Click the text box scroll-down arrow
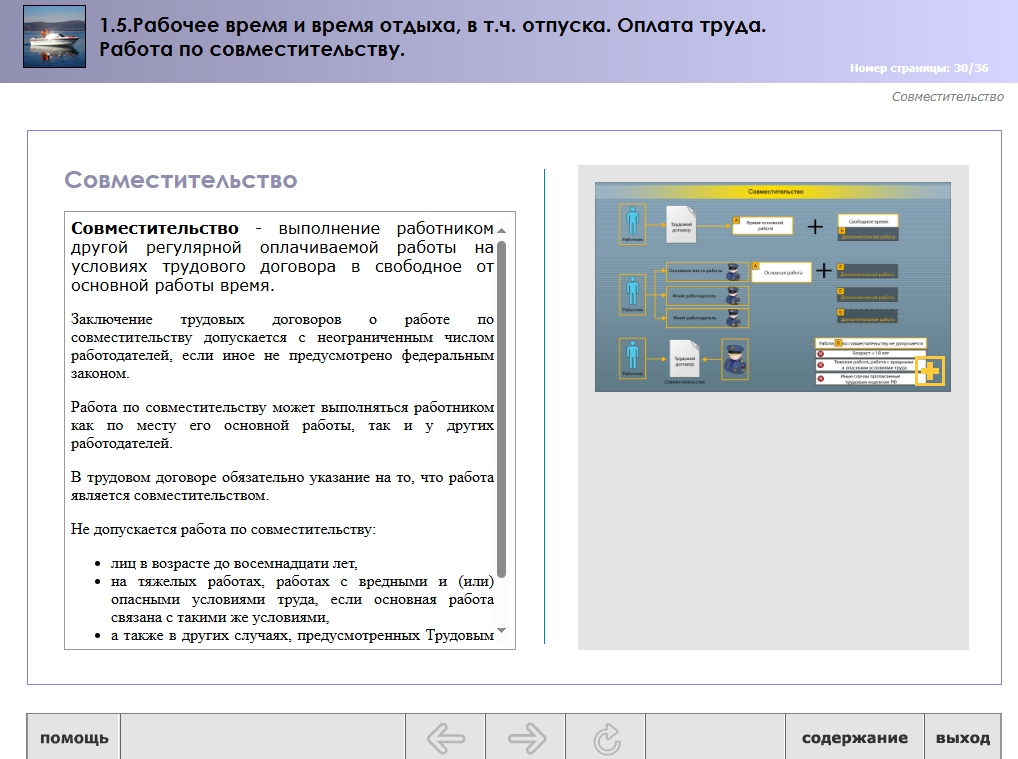The image size is (1018, 759). coord(501,630)
